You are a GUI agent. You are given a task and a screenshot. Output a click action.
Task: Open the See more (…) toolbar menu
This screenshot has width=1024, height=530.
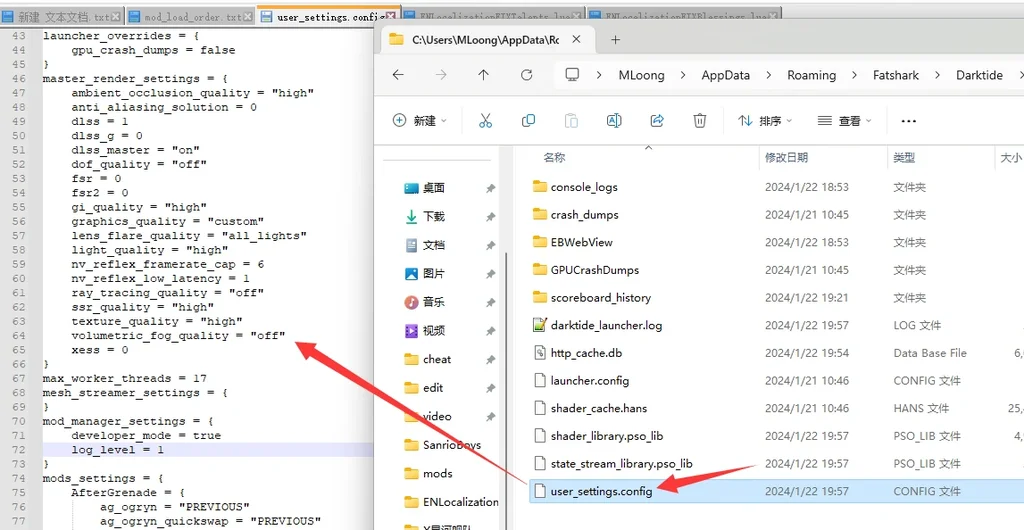908,120
